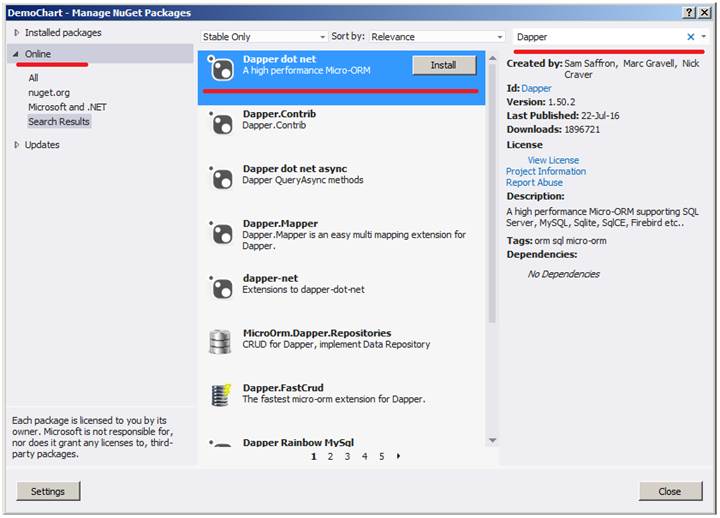Select the All source under Online

point(33,78)
